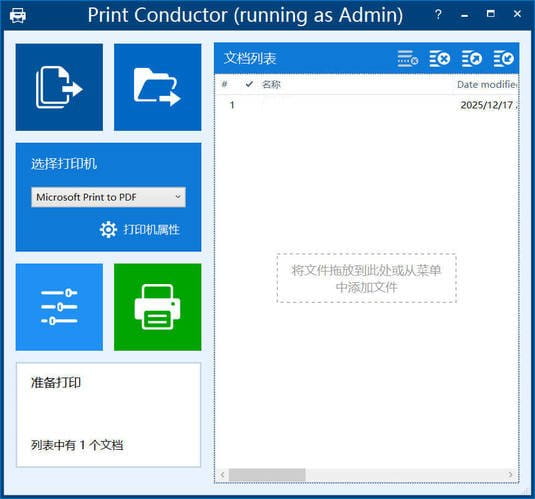
Task: Toggle the check-all column header
Action: [249, 84]
